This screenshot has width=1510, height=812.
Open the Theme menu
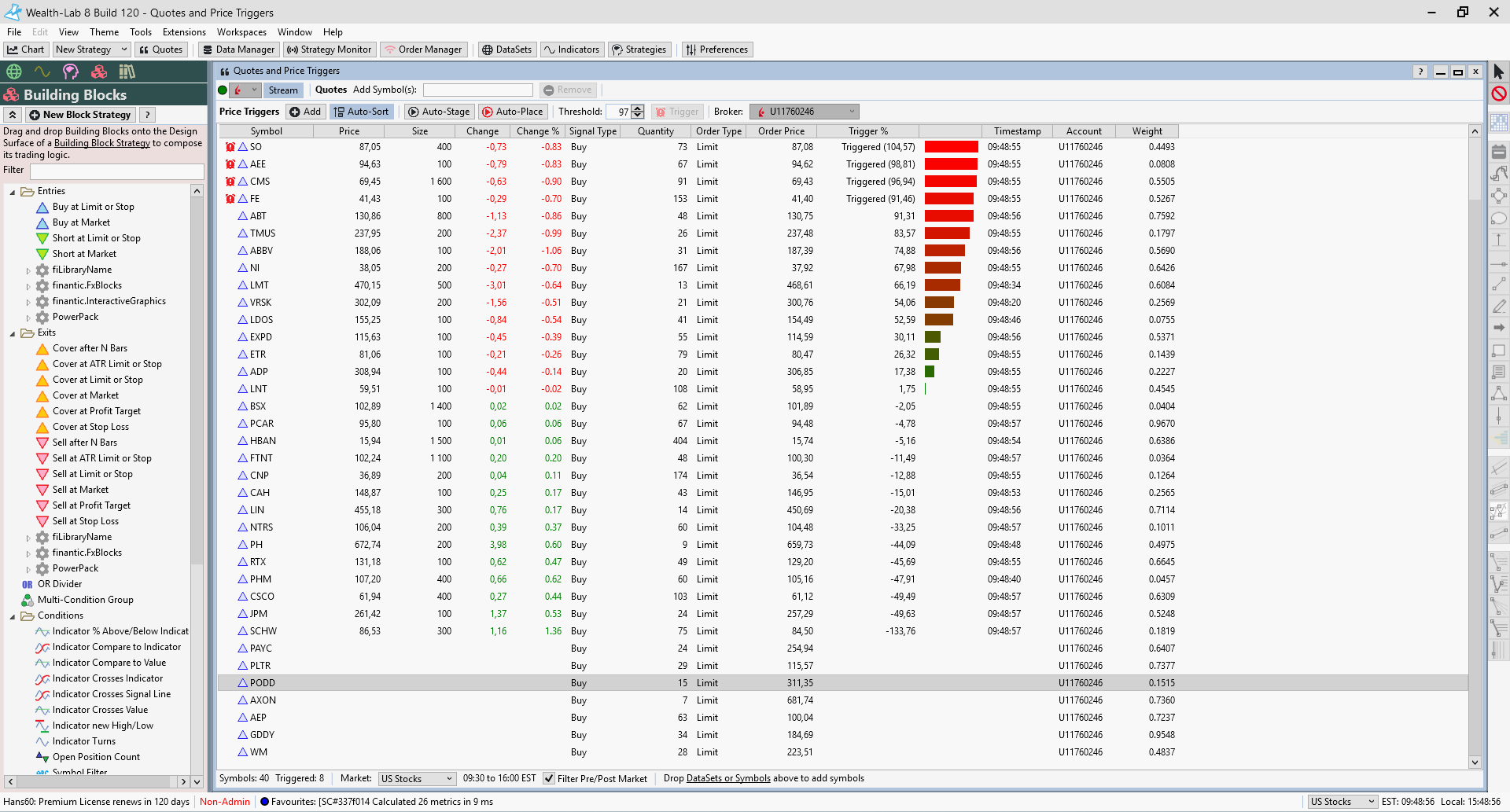[104, 32]
